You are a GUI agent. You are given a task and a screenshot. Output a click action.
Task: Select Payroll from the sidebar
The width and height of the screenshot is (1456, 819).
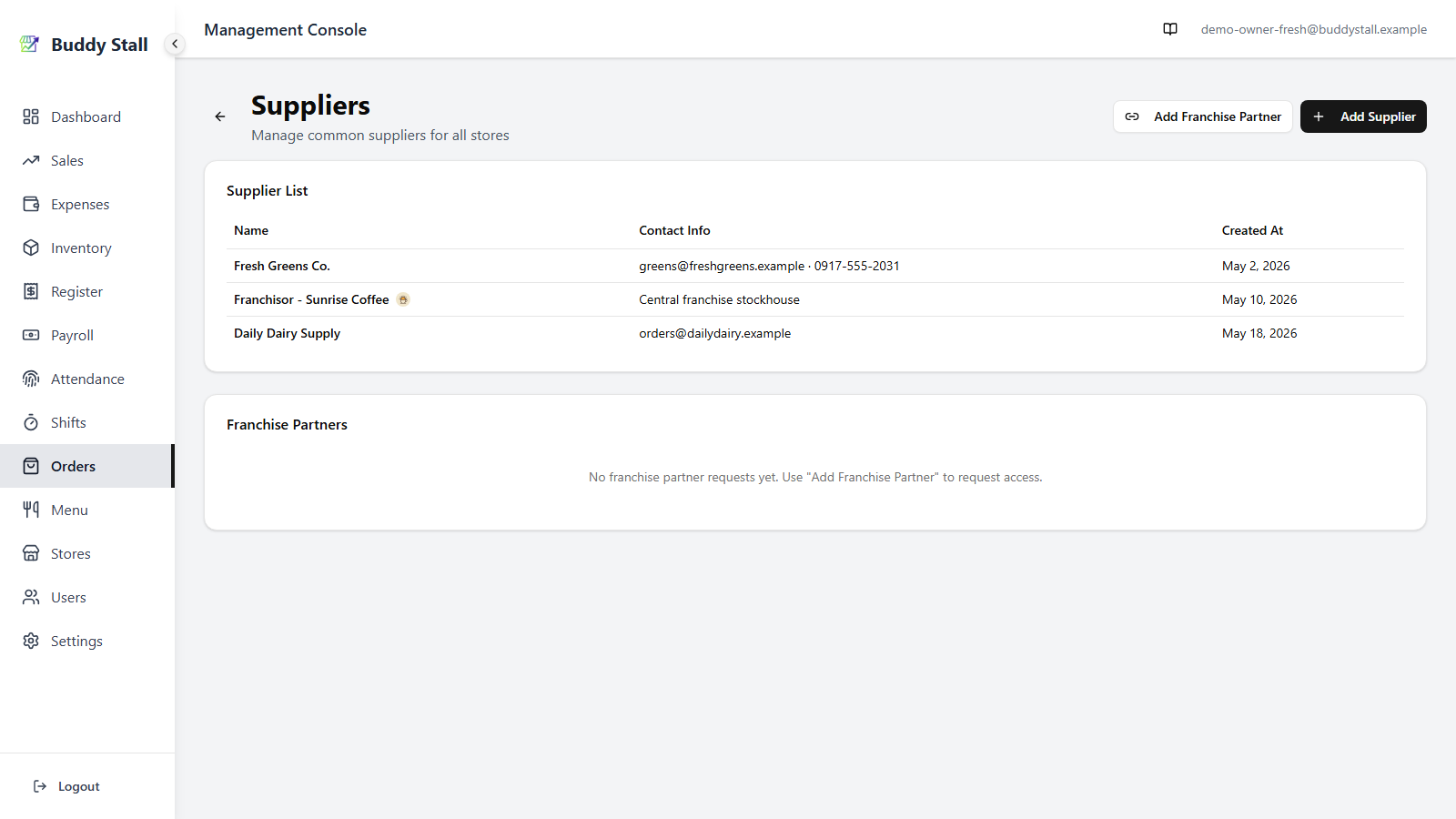coord(87,335)
